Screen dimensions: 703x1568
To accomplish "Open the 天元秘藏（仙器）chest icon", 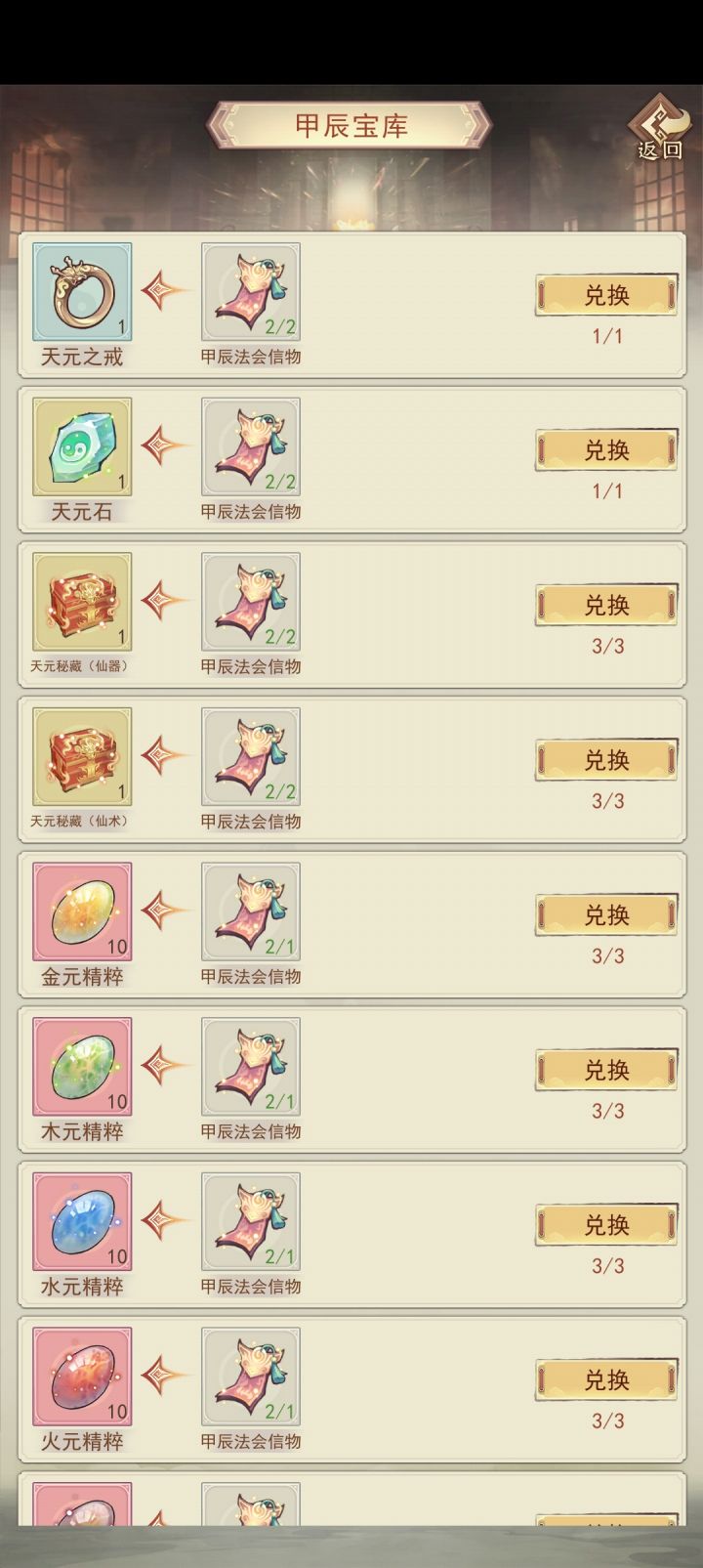I will pos(82,602).
